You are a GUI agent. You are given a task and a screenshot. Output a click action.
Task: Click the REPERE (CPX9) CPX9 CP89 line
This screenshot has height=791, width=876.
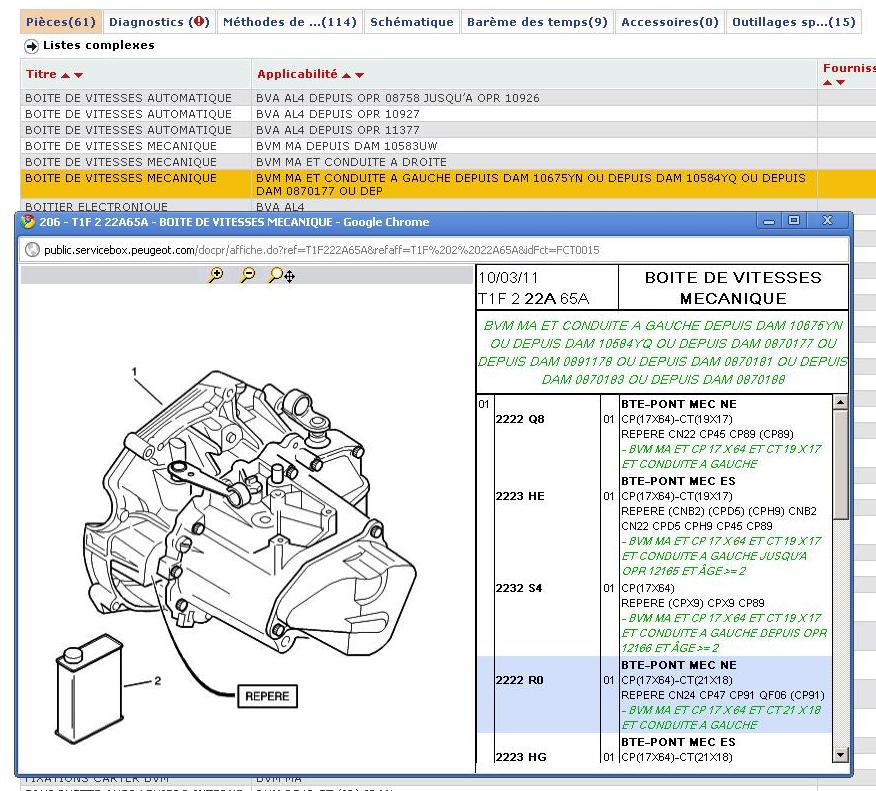click(x=693, y=603)
